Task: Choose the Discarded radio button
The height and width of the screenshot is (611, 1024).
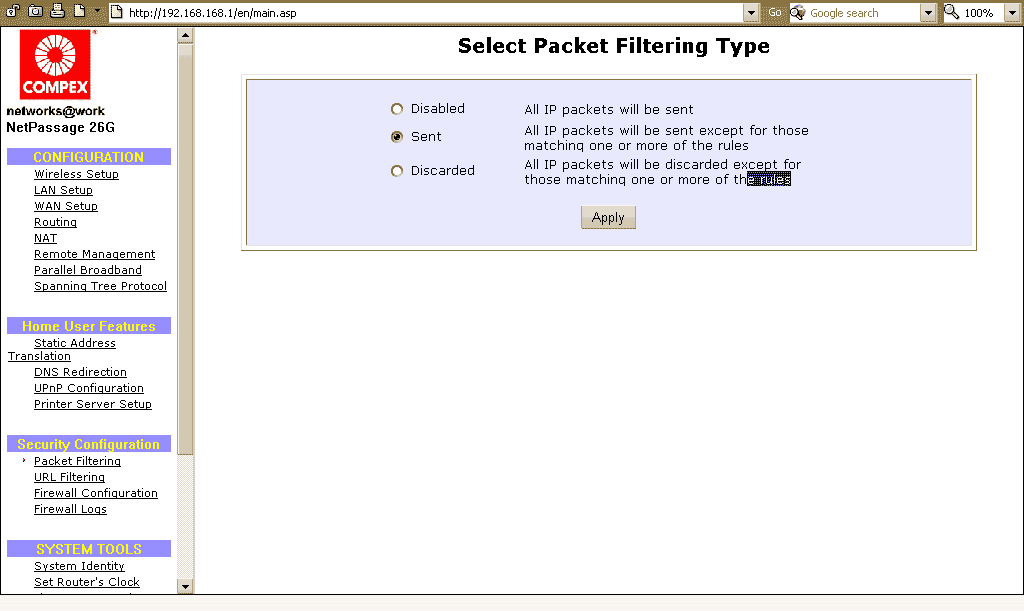Action: [x=397, y=171]
